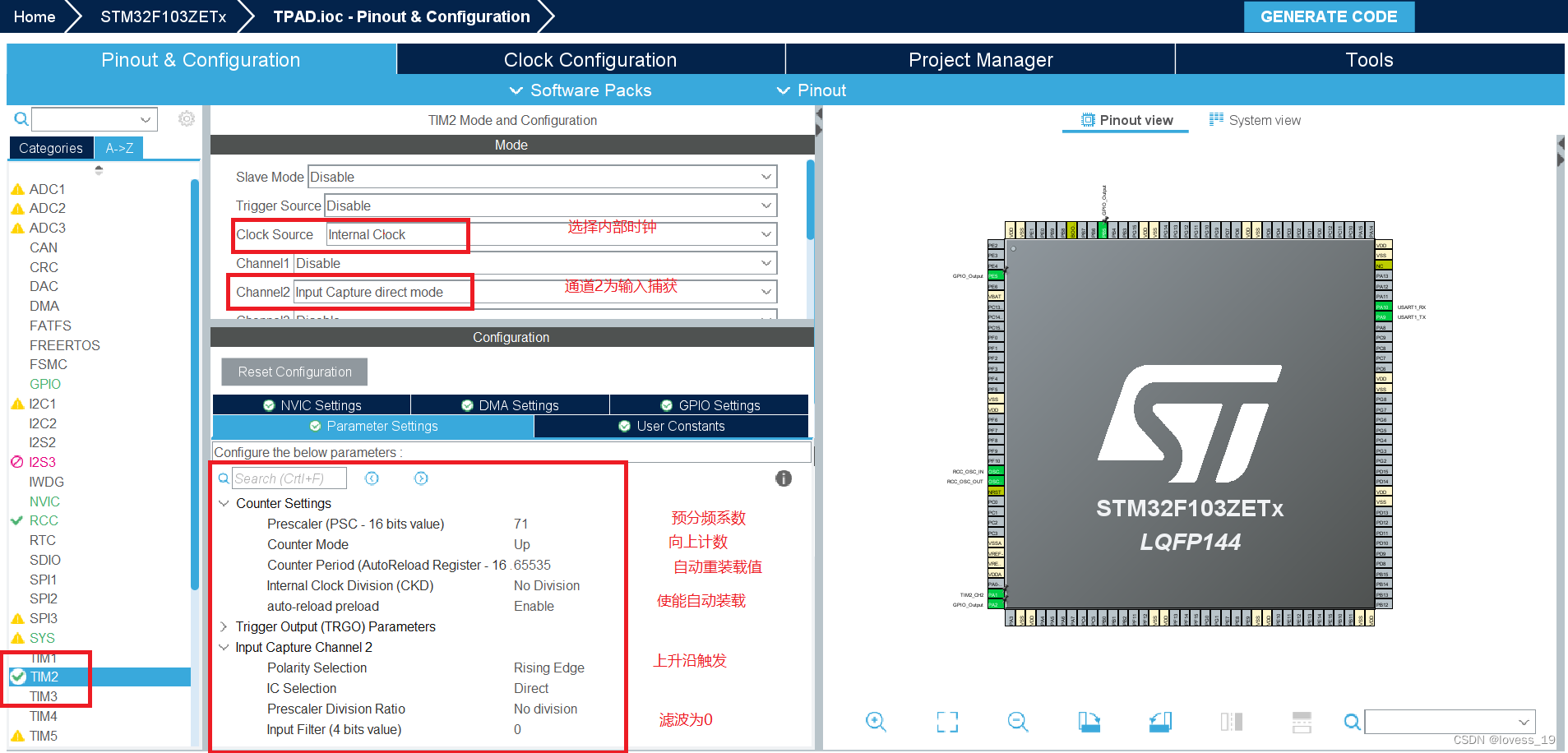Open the categories settings gear icon
This screenshot has height=753, width=1568.
point(187,119)
